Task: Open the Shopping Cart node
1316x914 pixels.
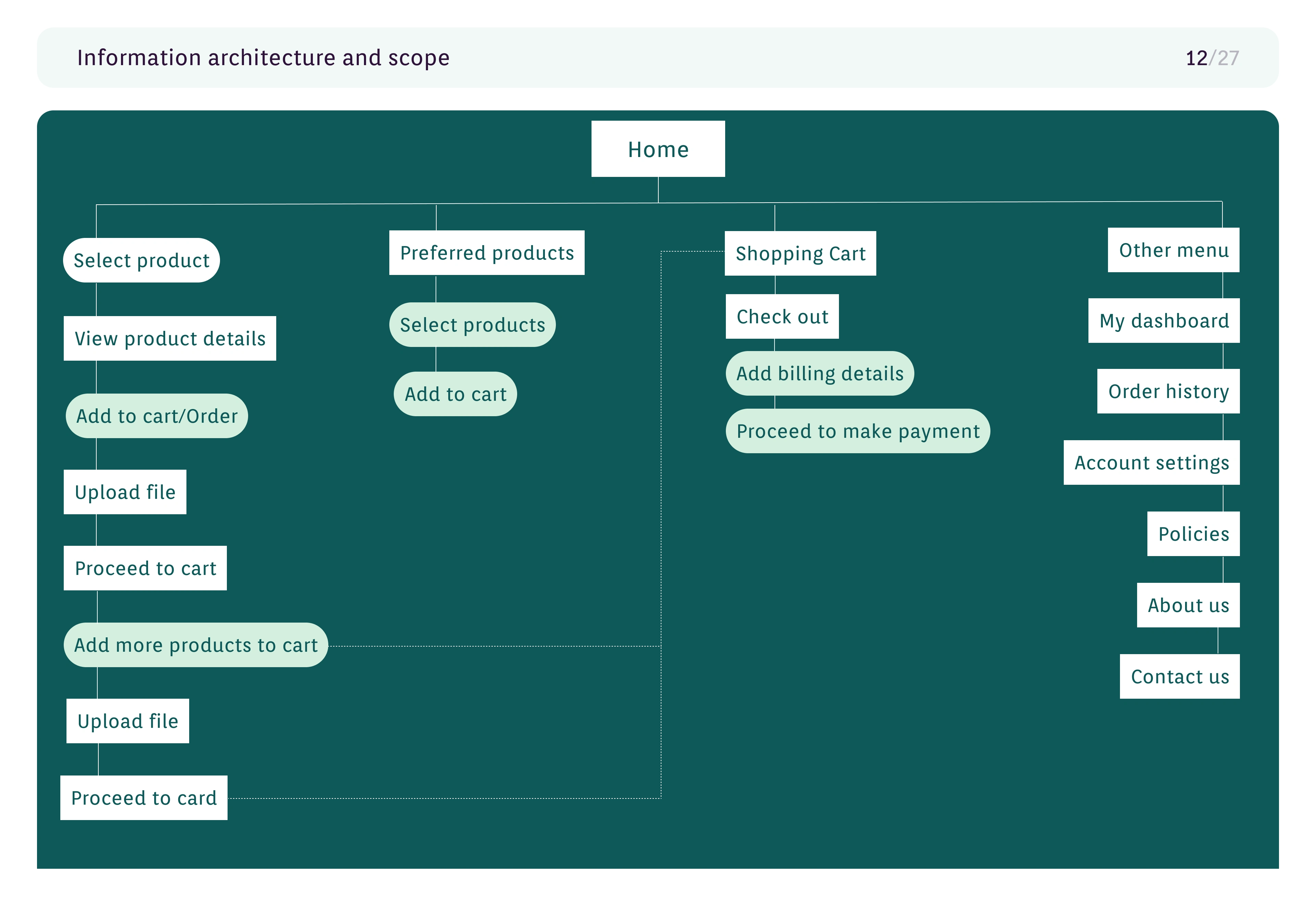Action: [800, 253]
